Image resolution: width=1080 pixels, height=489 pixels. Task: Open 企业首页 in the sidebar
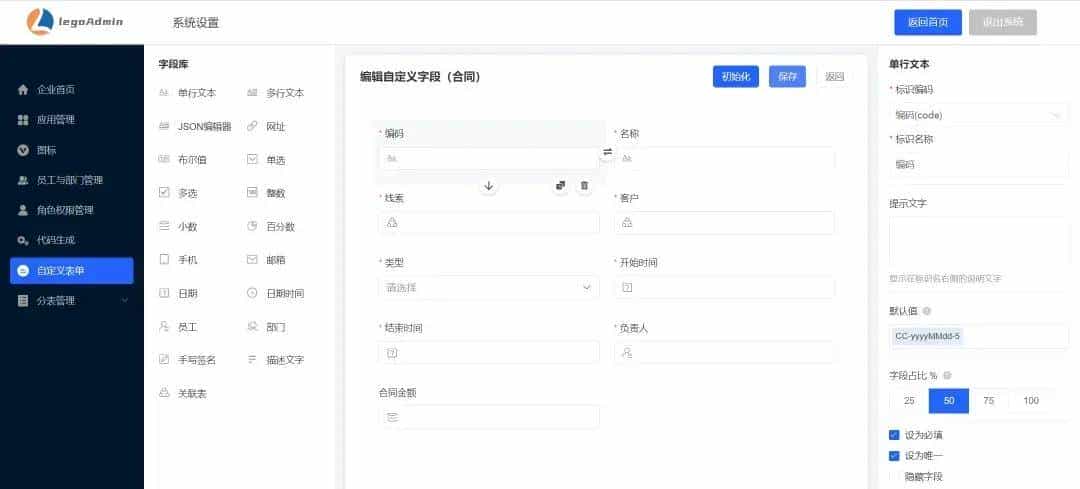pos(72,90)
